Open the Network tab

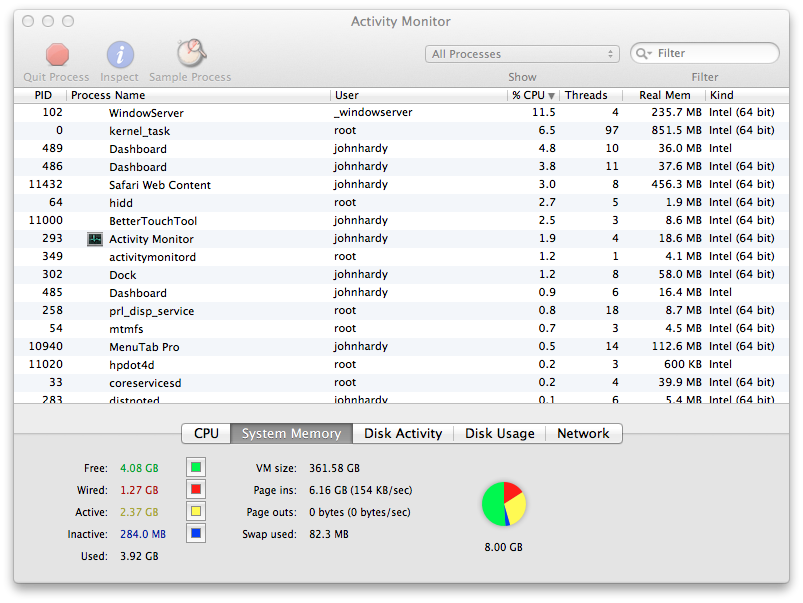584,433
